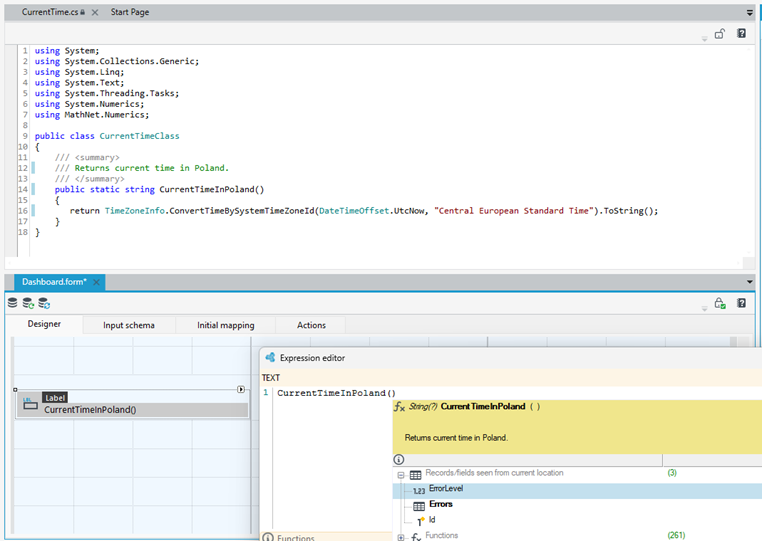Click the lock indicator on CurrentTime.cs tab
This screenshot has width=762, height=541.
[x=83, y=12]
